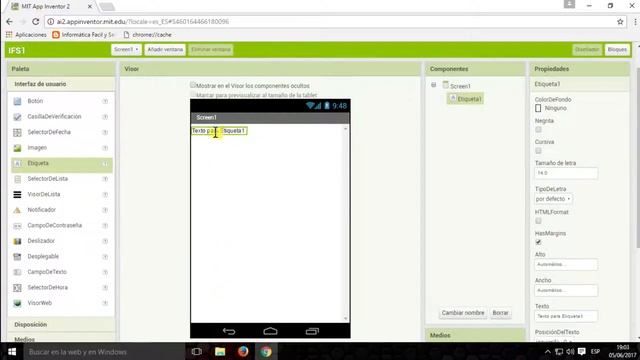640x360 pixels.
Task: Pick the SelectorDeFecha palette icon
Action: [17, 132]
